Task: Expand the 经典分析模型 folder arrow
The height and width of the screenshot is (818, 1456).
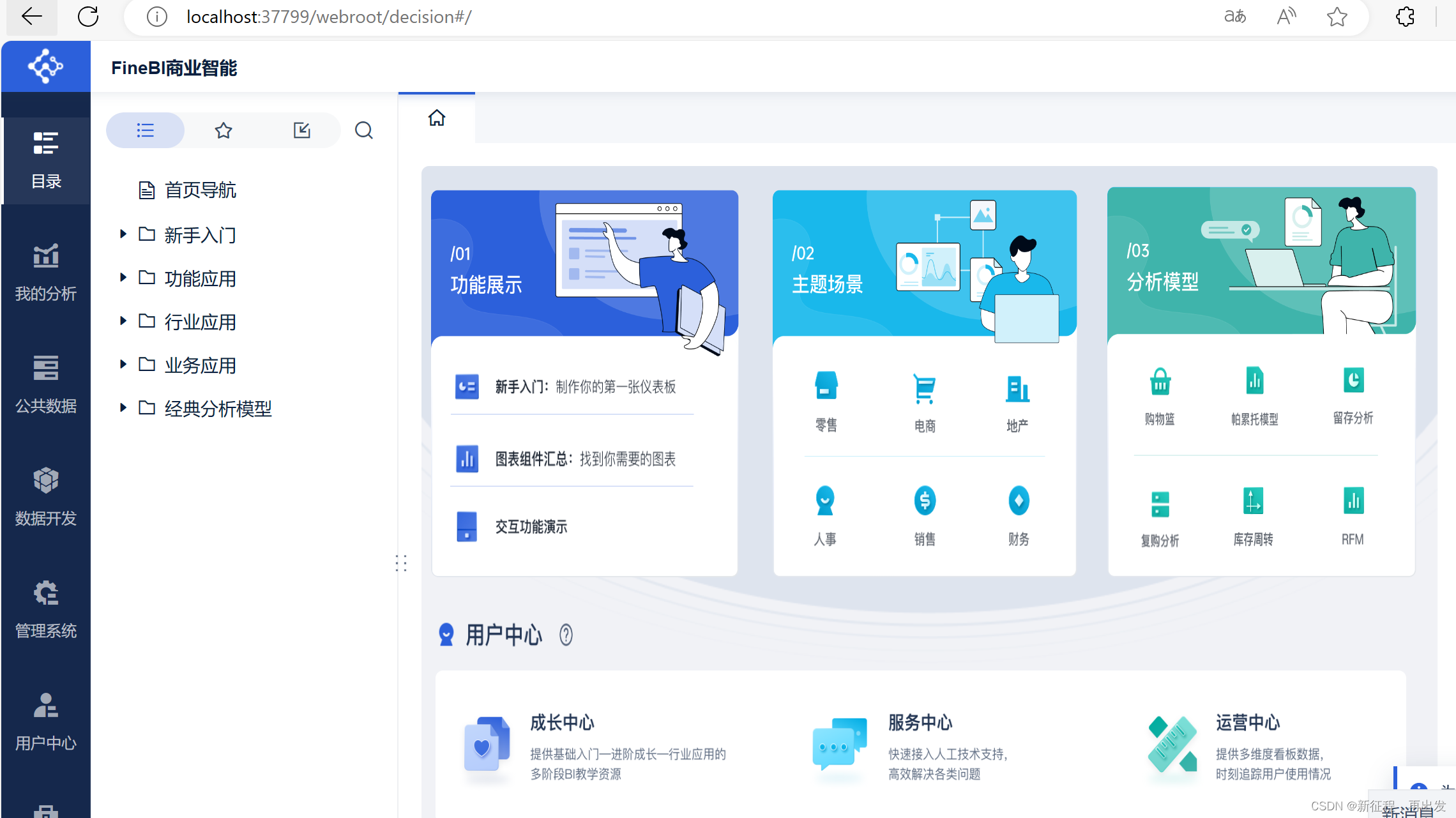Action: tap(123, 408)
